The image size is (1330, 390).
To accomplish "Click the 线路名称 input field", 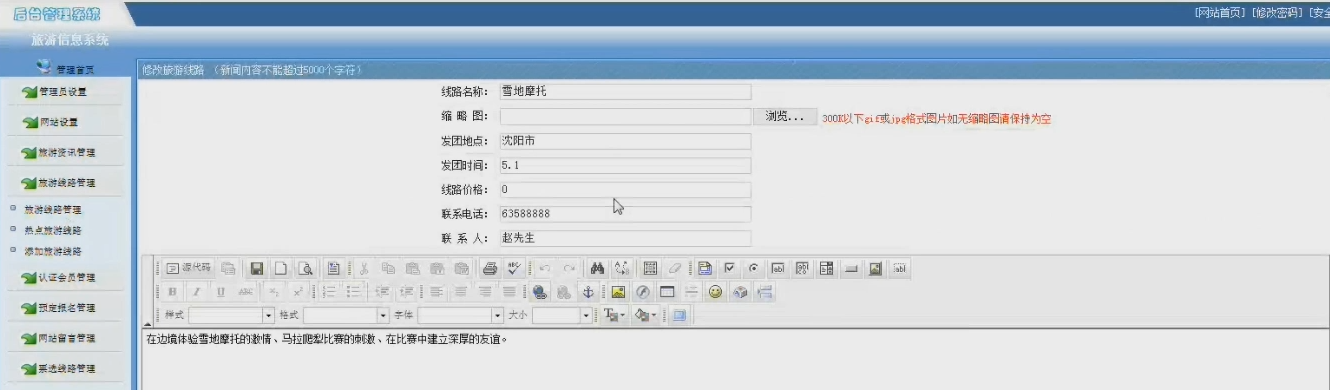I will pos(625,92).
